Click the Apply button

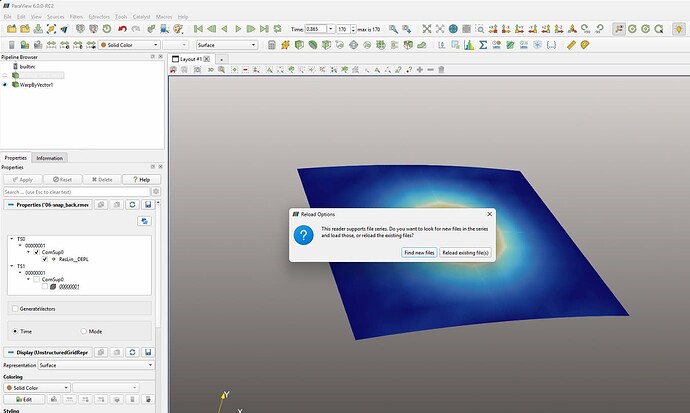(x=22, y=179)
